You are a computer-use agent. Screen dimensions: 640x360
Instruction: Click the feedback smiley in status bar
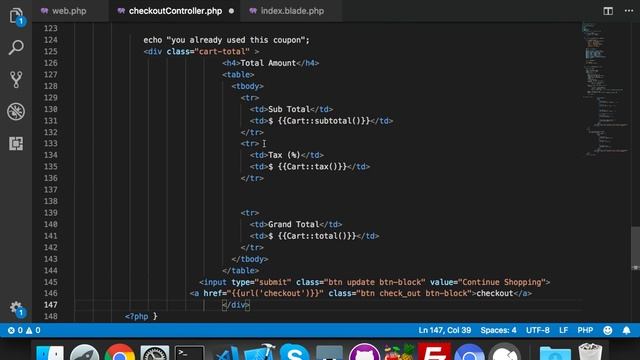tap(607, 330)
